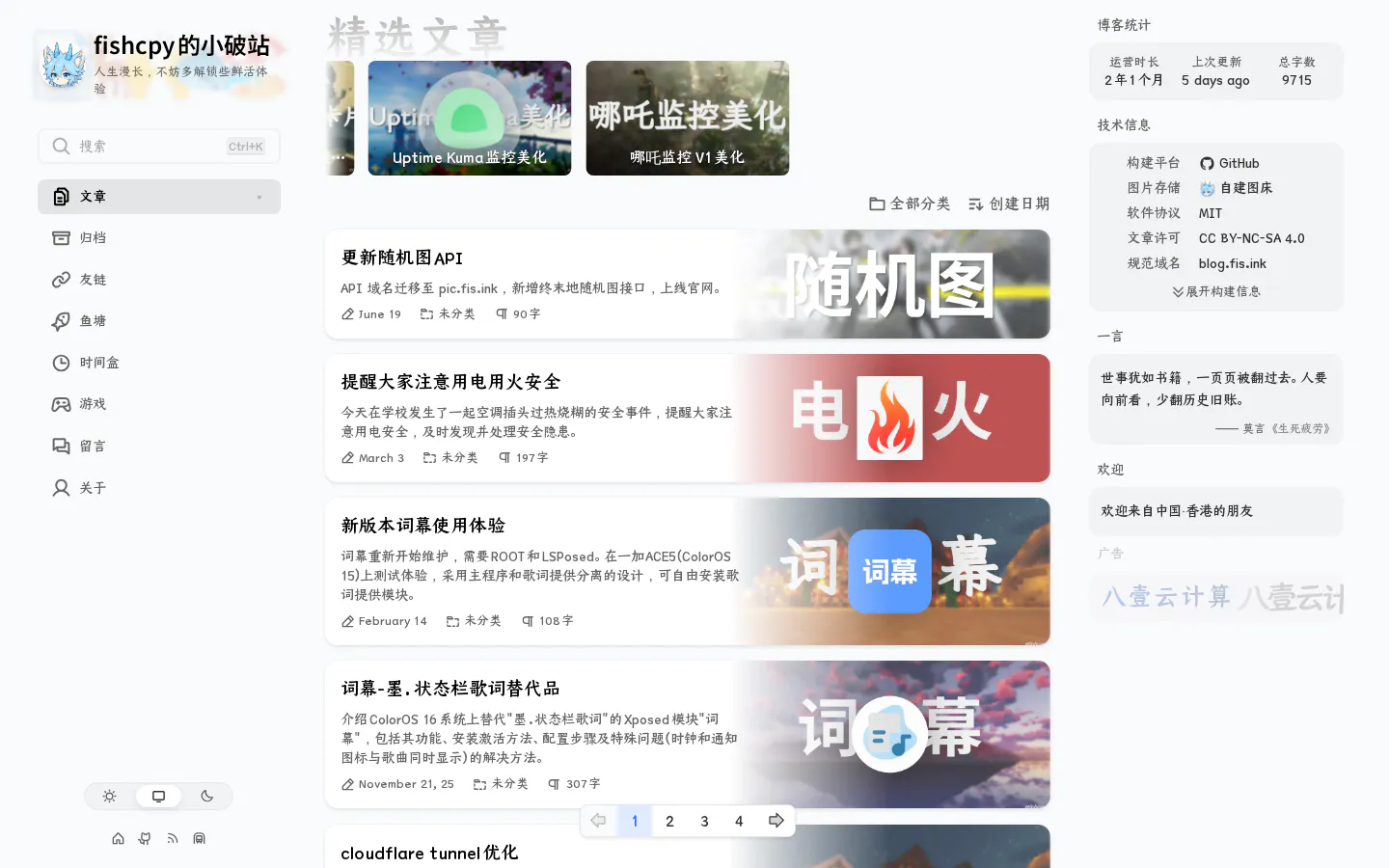
Task: Expand 展开构建信息 build details
Action: (x=1216, y=291)
